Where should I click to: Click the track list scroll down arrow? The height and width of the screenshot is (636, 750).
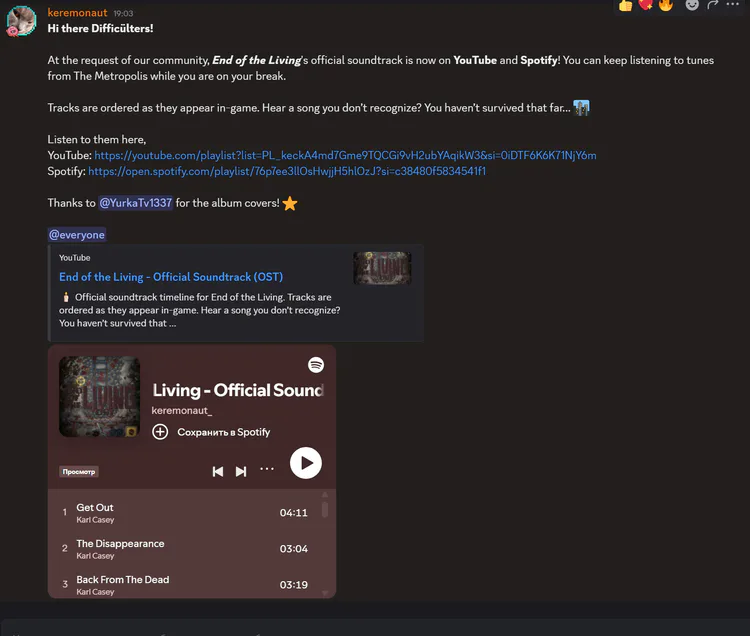tap(325, 593)
